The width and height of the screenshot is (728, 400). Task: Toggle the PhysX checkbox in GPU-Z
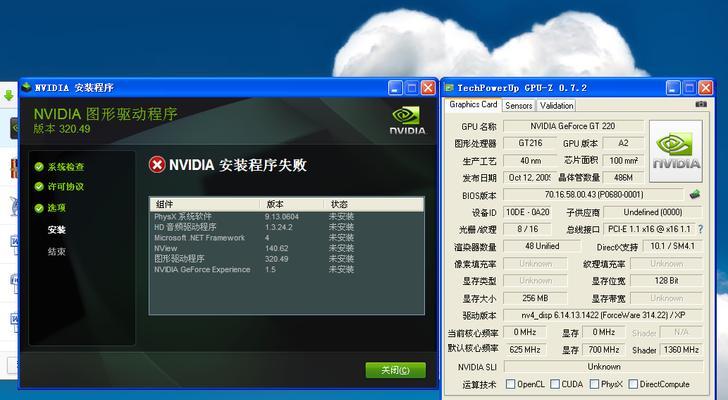click(594, 384)
